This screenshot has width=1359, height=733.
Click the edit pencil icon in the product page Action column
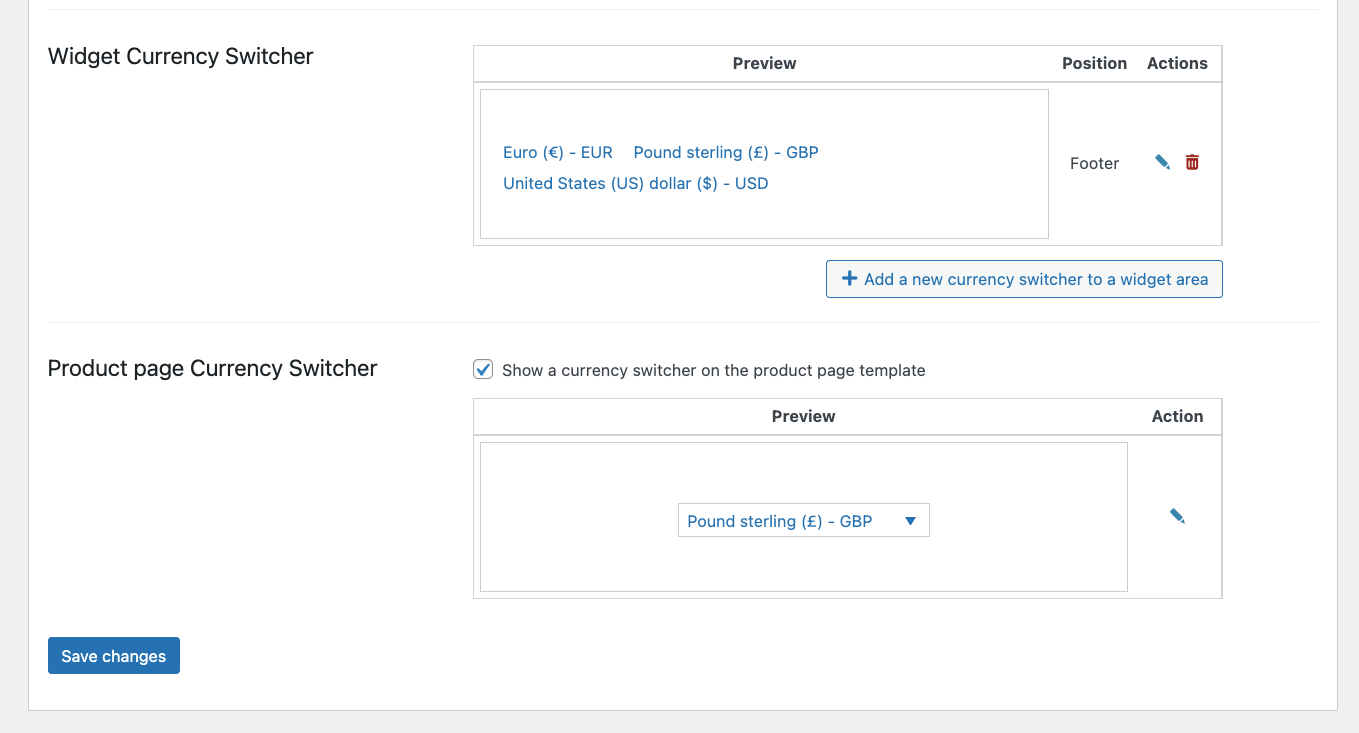(x=1177, y=515)
